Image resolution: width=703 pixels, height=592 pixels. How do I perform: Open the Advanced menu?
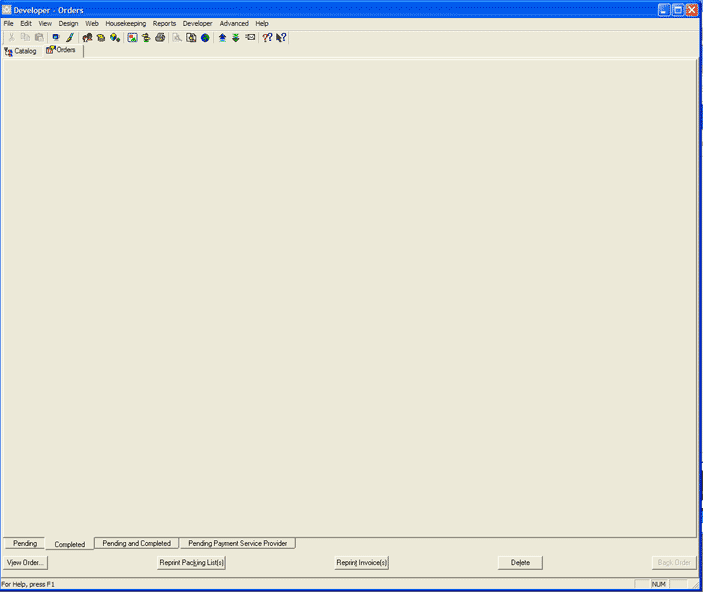tap(234, 23)
